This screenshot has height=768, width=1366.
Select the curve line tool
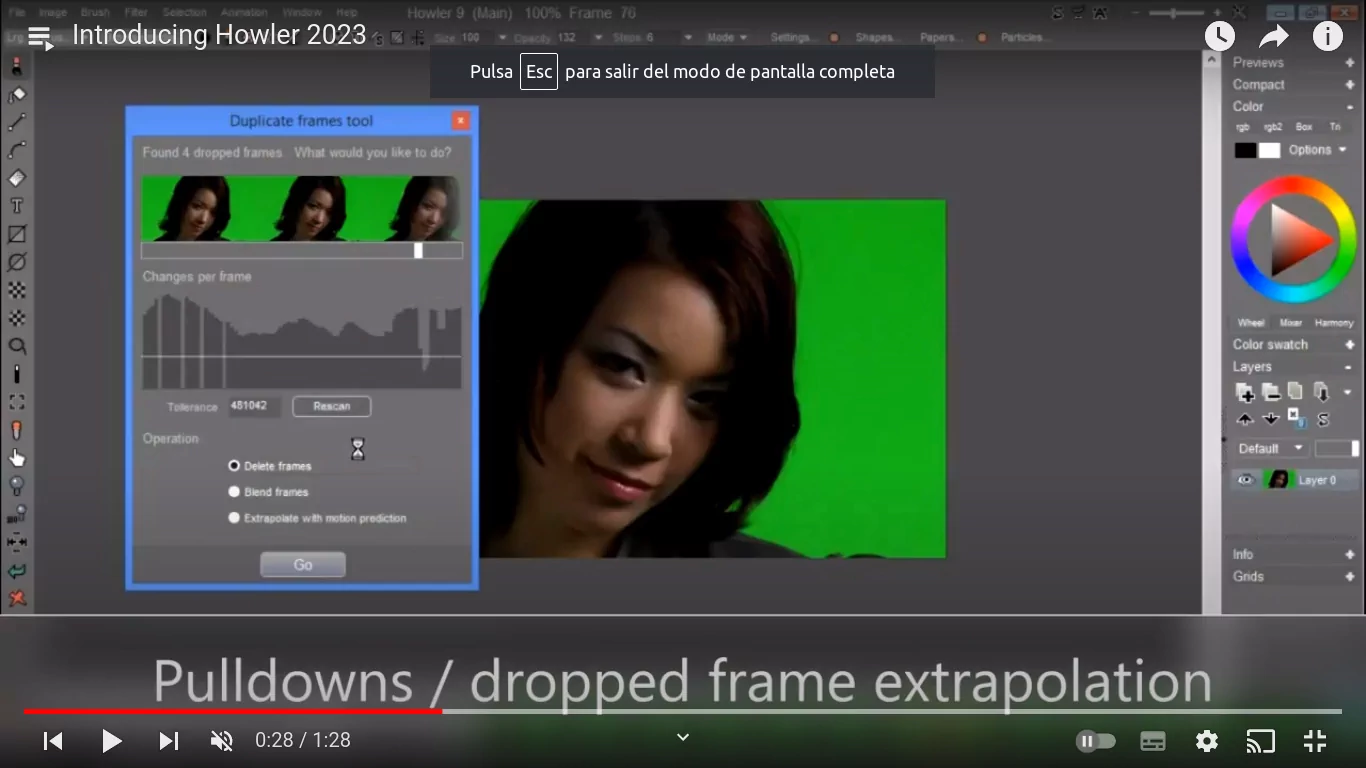(17, 150)
